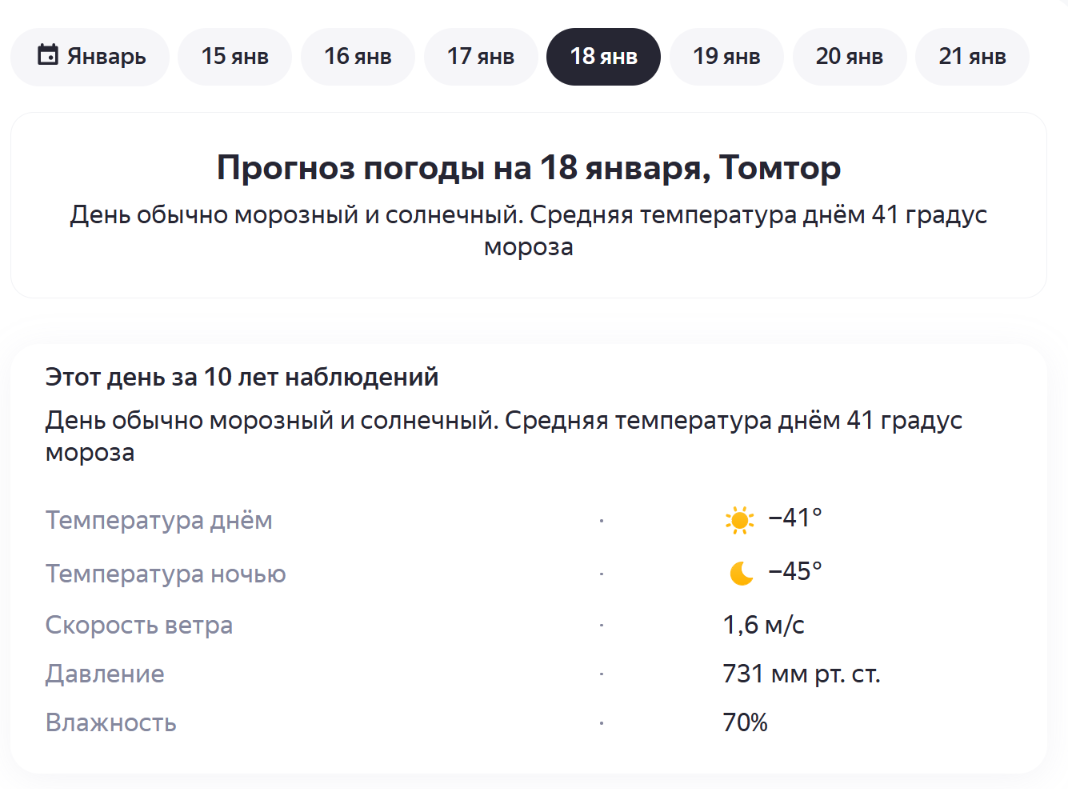
Task: Click the moon icon beside −45°
Action: coord(741,573)
